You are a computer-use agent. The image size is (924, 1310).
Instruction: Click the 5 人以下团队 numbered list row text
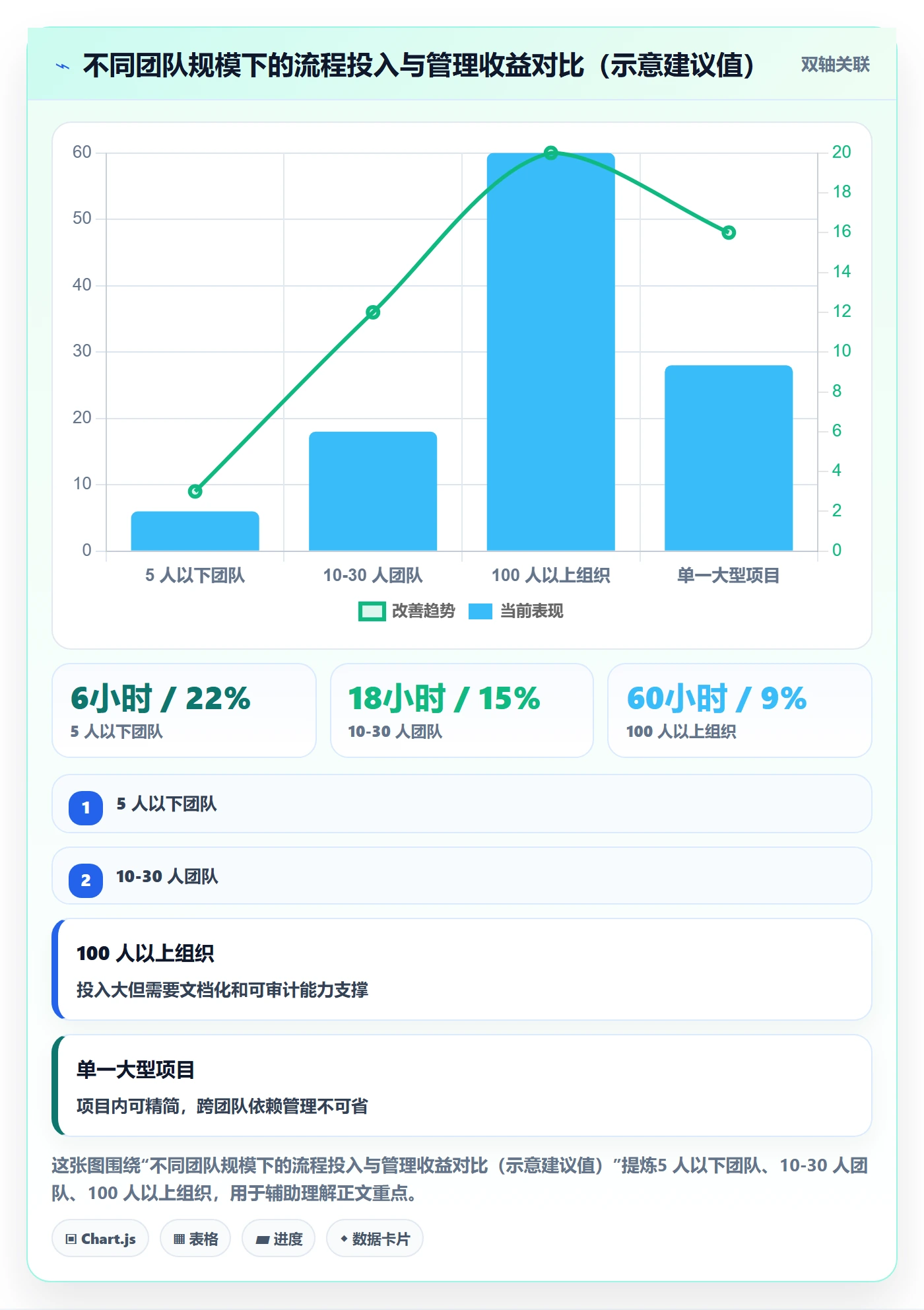[x=166, y=804]
